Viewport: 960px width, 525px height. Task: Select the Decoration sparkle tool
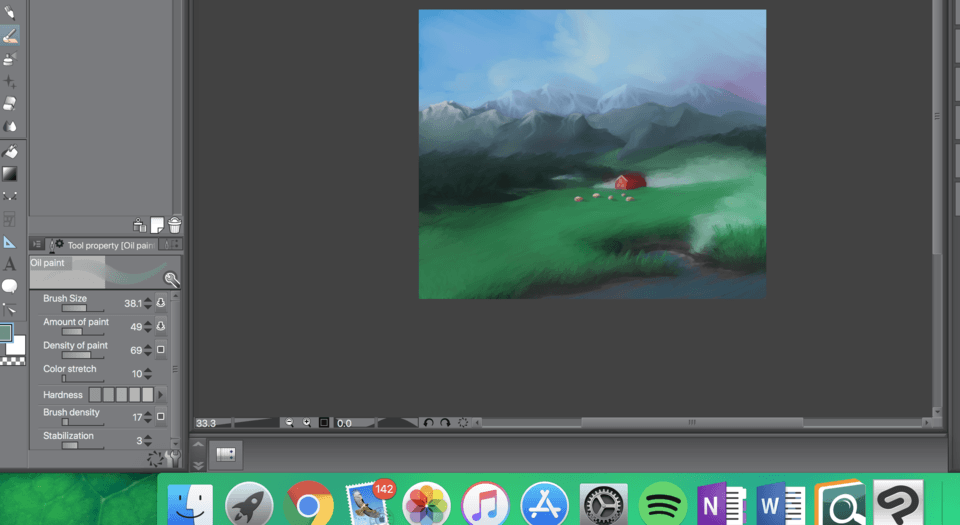pyautogui.click(x=10, y=81)
